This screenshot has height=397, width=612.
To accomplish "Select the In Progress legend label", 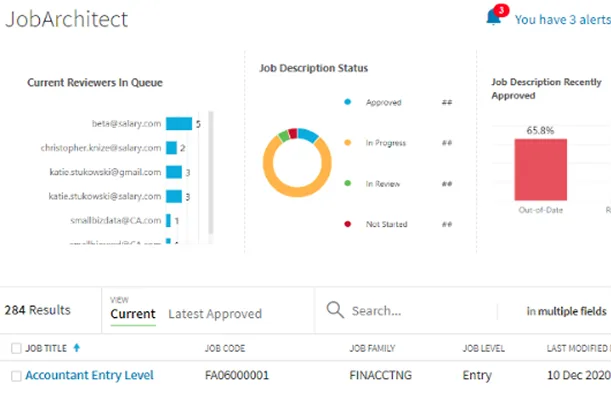I will click(x=386, y=143).
